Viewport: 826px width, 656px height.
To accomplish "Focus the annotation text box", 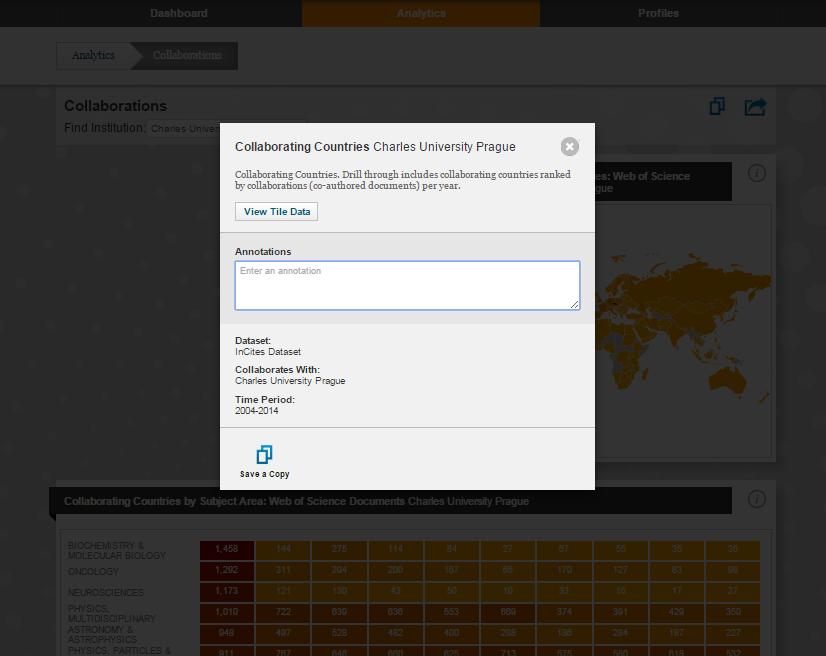I will [407, 285].
